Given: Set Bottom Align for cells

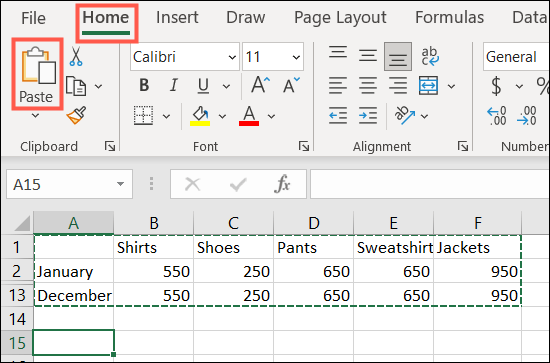Looking at the screenshot, I should pyautogui.click(x=398, y=56).
